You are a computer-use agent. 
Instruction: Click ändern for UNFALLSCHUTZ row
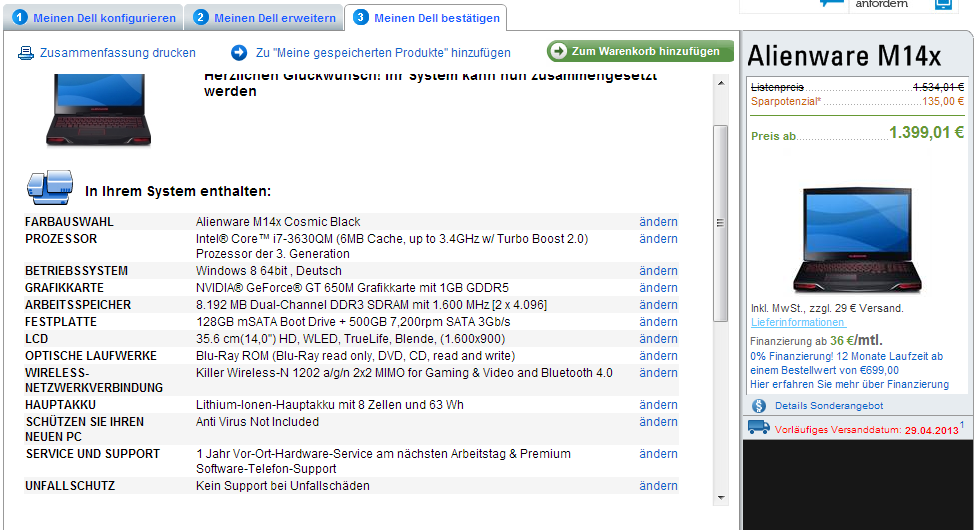[x=658, y=486]
